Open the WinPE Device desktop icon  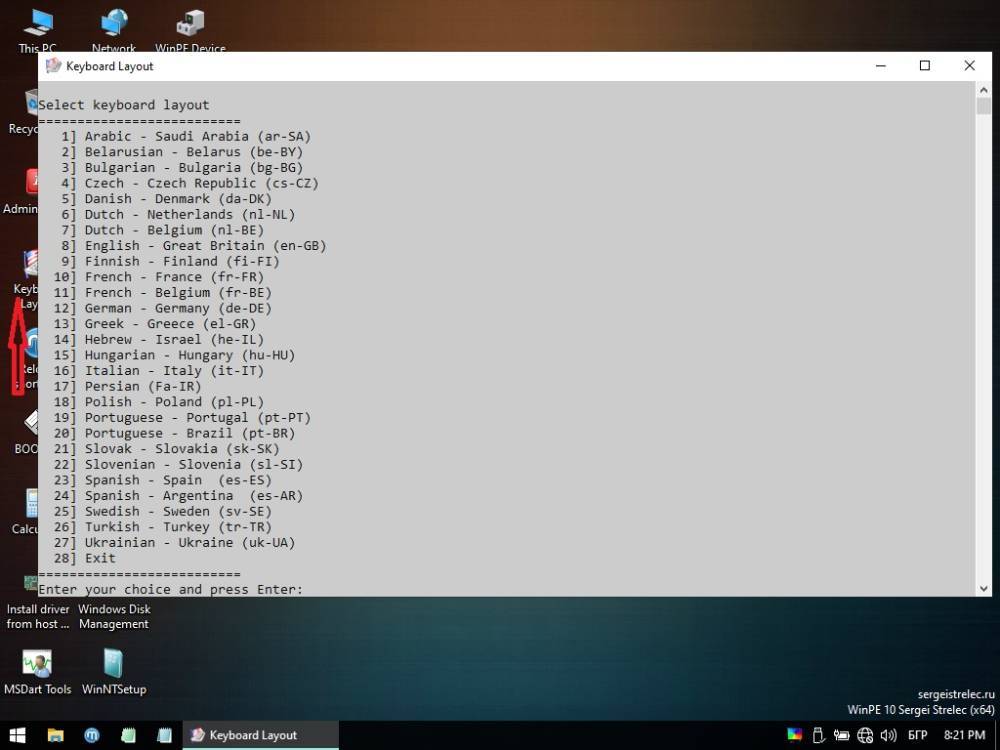[x=190, y=29]
